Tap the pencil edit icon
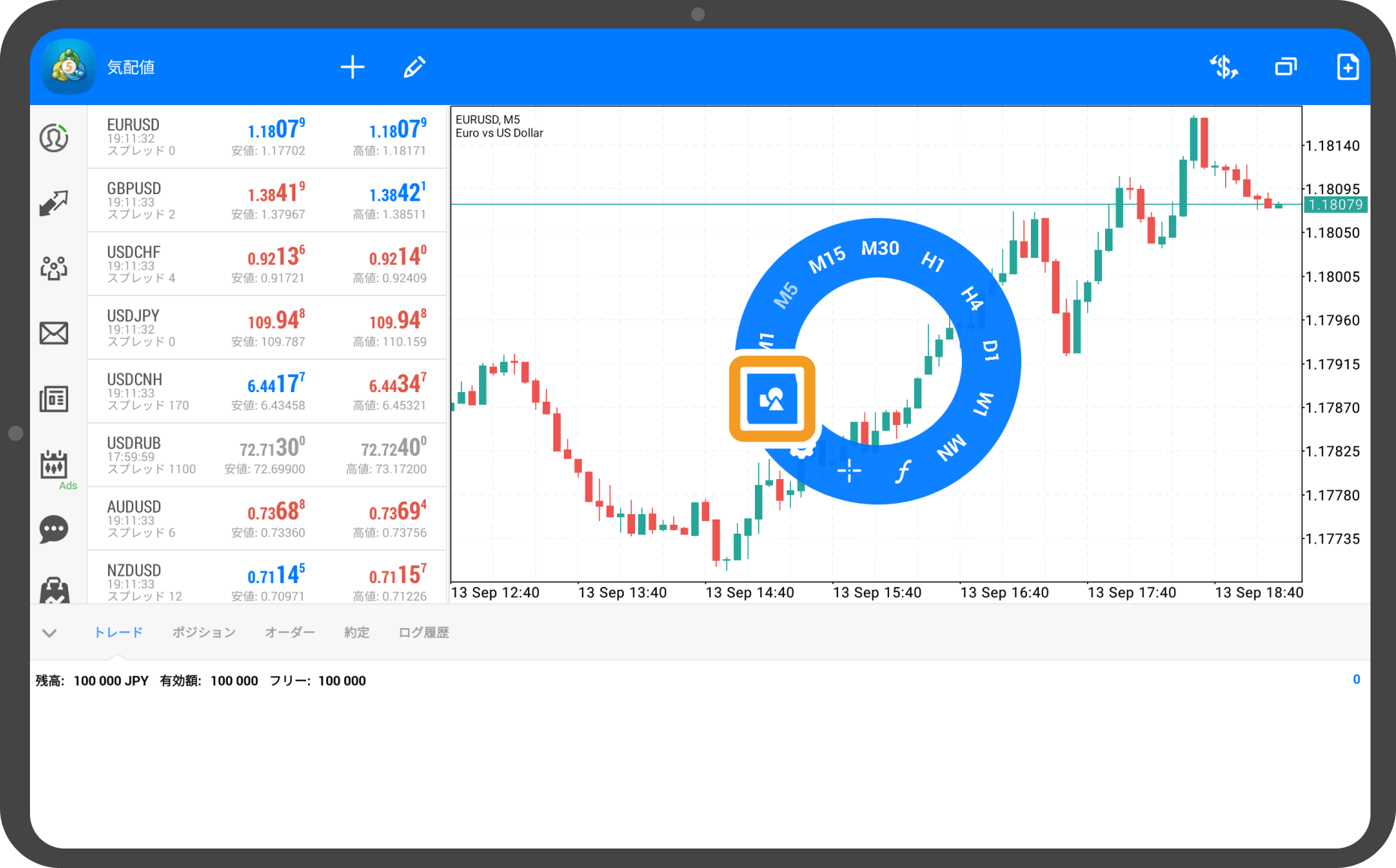1396x868 pixels. coord(415,67)
